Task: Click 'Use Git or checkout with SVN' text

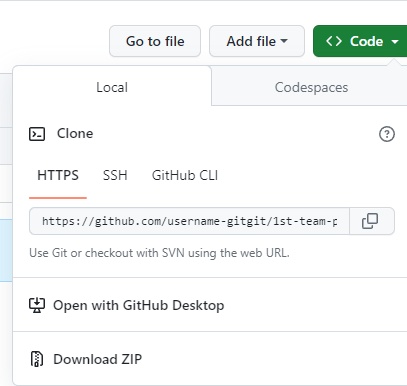Action: coord(159,253)
